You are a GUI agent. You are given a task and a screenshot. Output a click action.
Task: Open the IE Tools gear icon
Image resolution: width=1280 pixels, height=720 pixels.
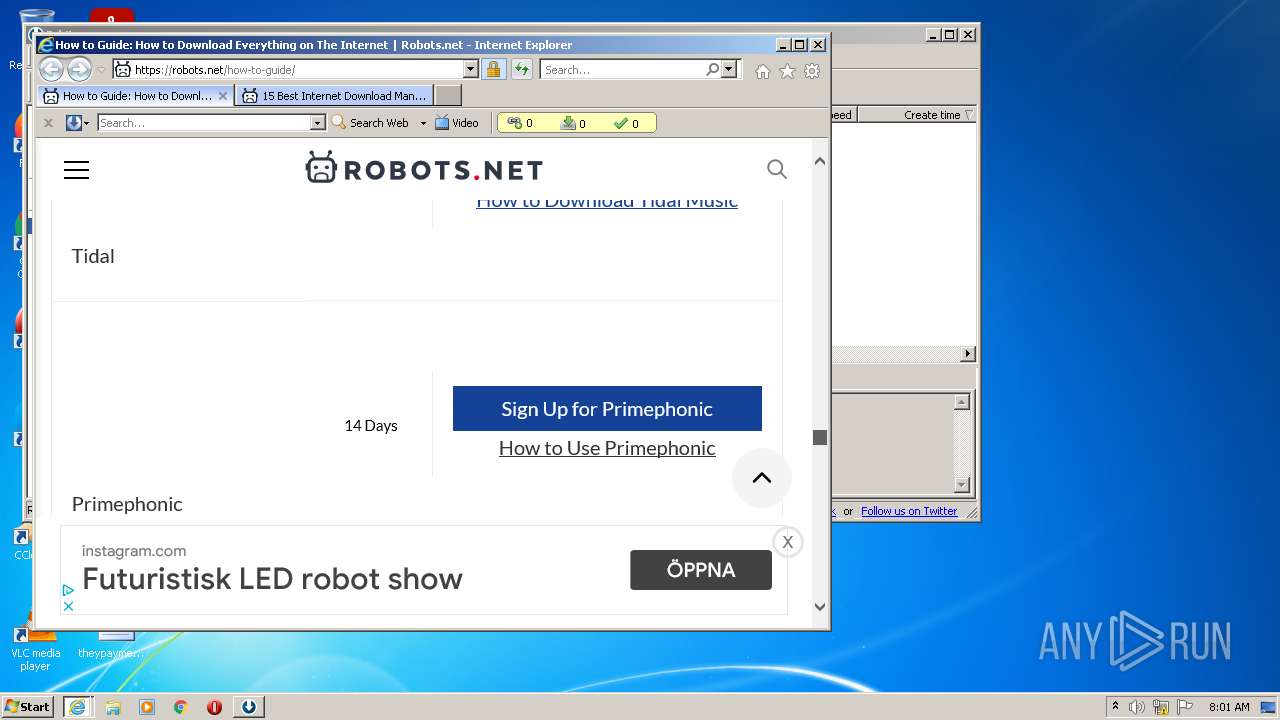click(x=812, y=71)
